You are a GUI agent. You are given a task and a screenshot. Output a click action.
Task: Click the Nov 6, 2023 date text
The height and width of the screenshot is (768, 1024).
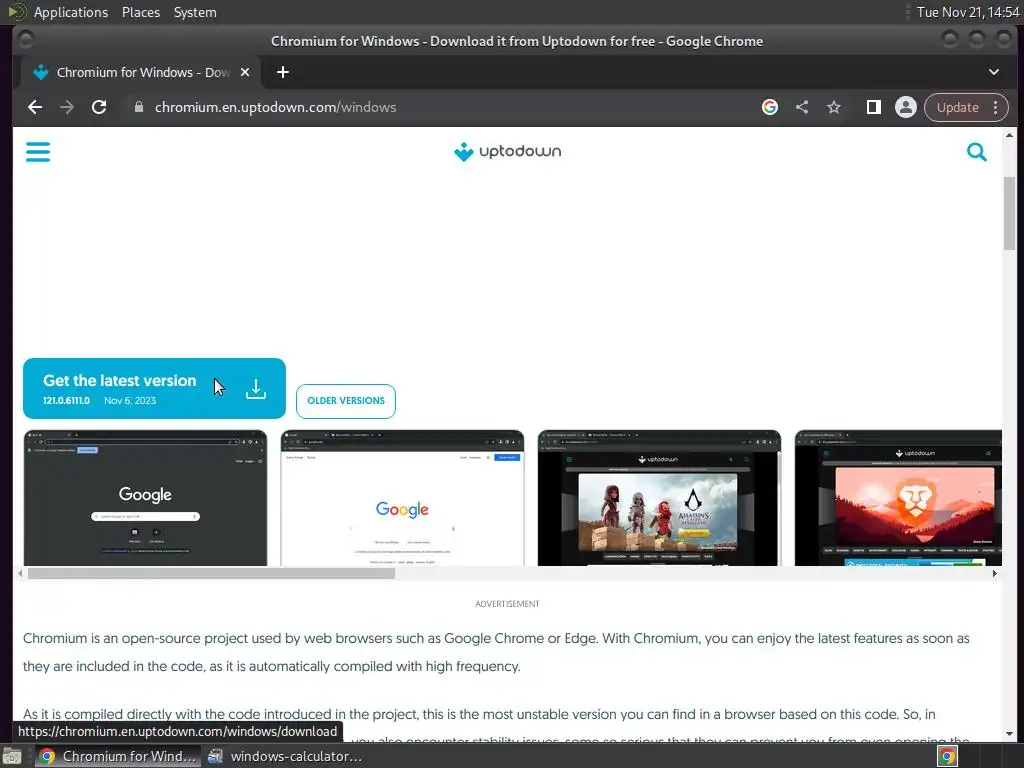pos(130,400)
